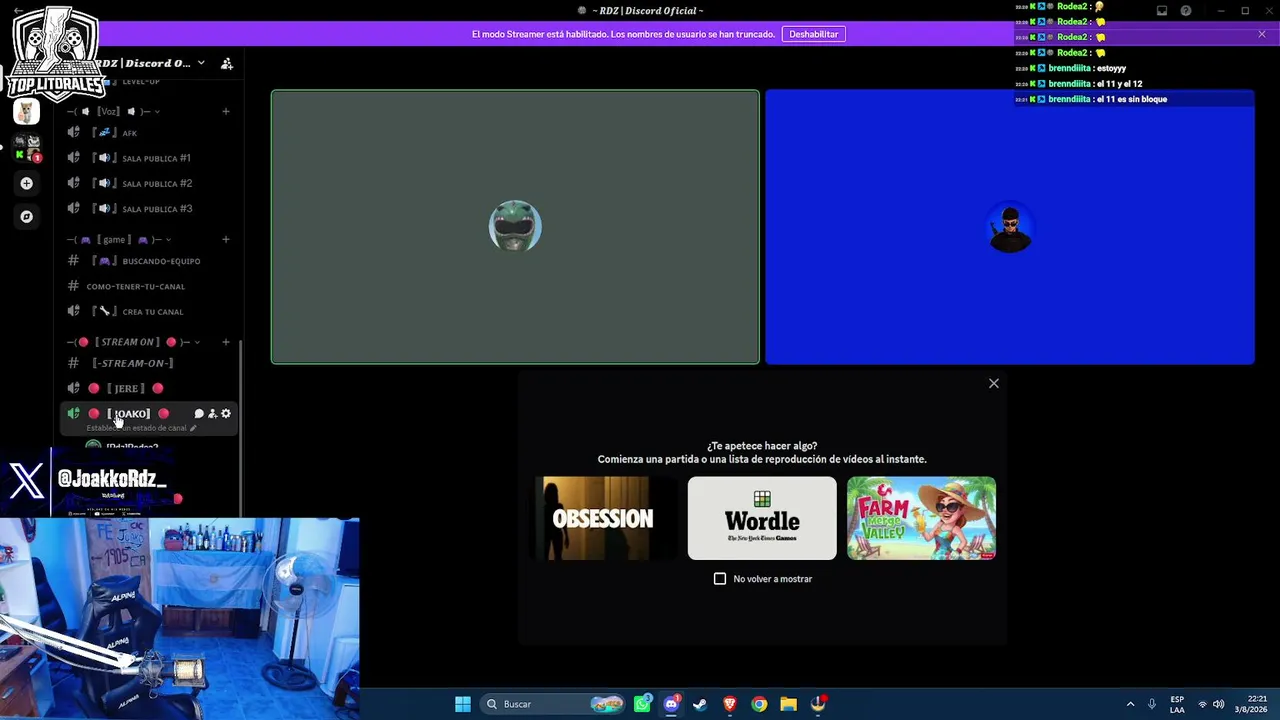
Task: Open Discord from the taskbar
Action: (x=671, y=704)
